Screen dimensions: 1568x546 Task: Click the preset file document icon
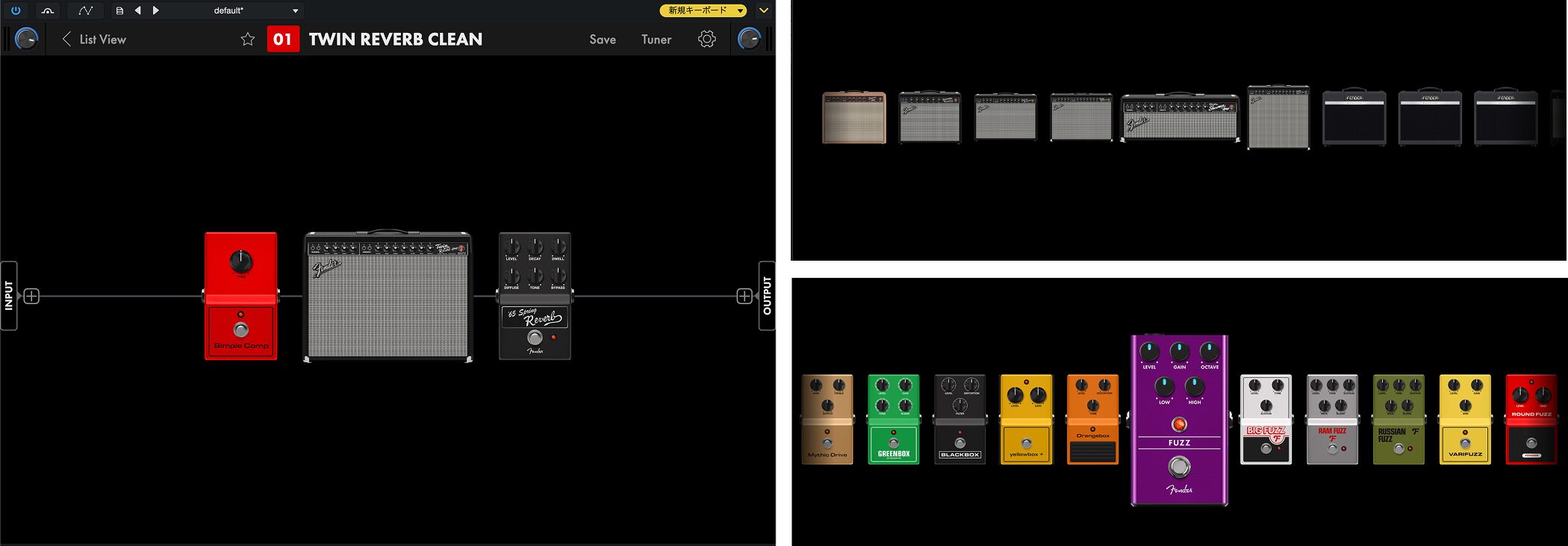(x=119, y=10)
